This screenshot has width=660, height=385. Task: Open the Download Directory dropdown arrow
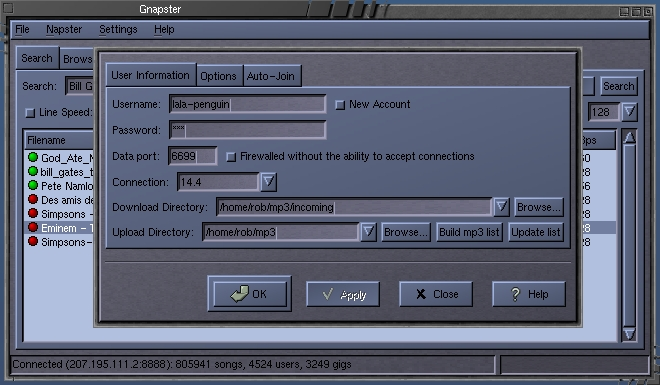[501, 207]
